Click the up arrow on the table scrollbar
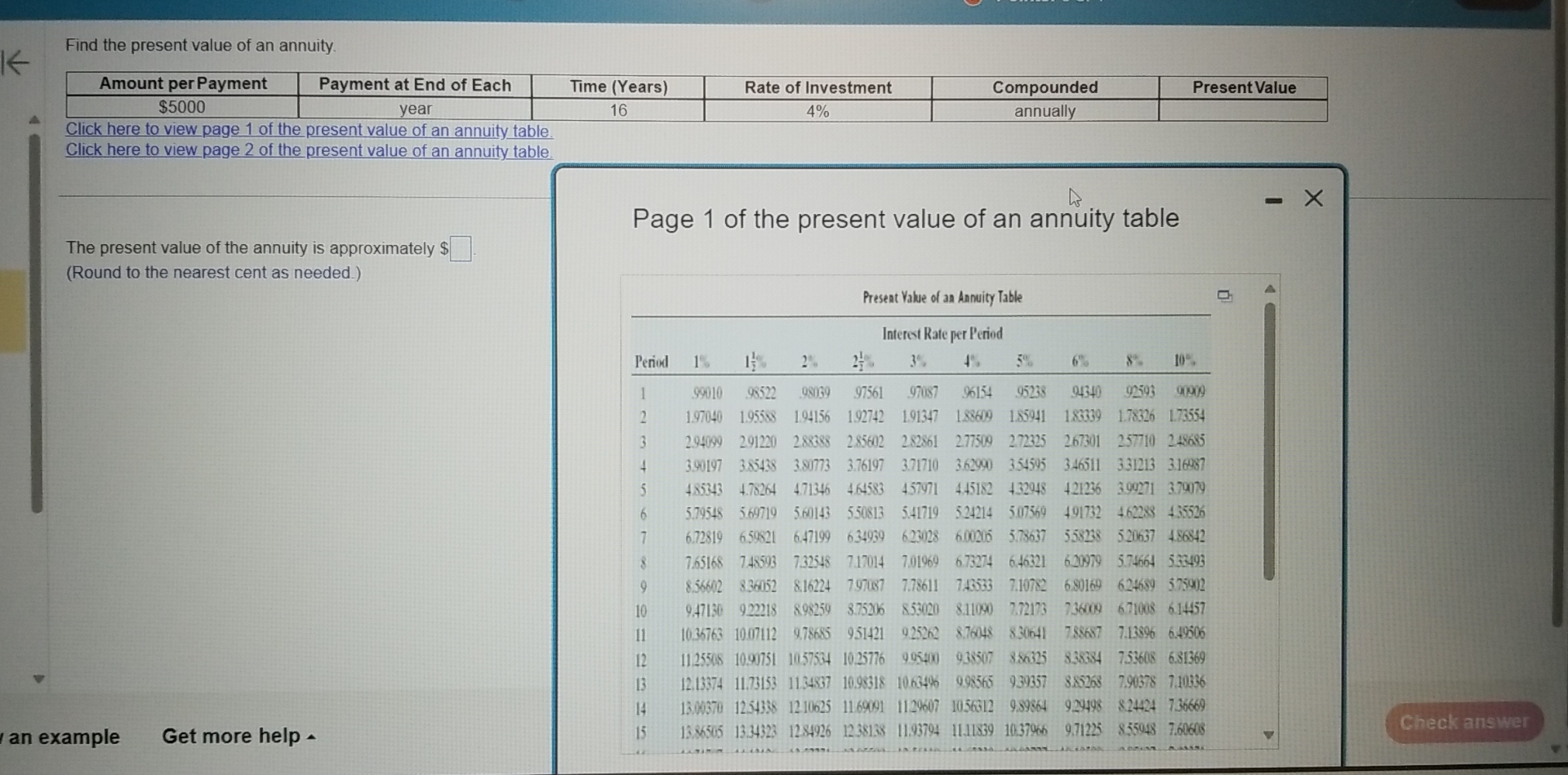This screenshot has height=775, width=1568. (1270, 287)
